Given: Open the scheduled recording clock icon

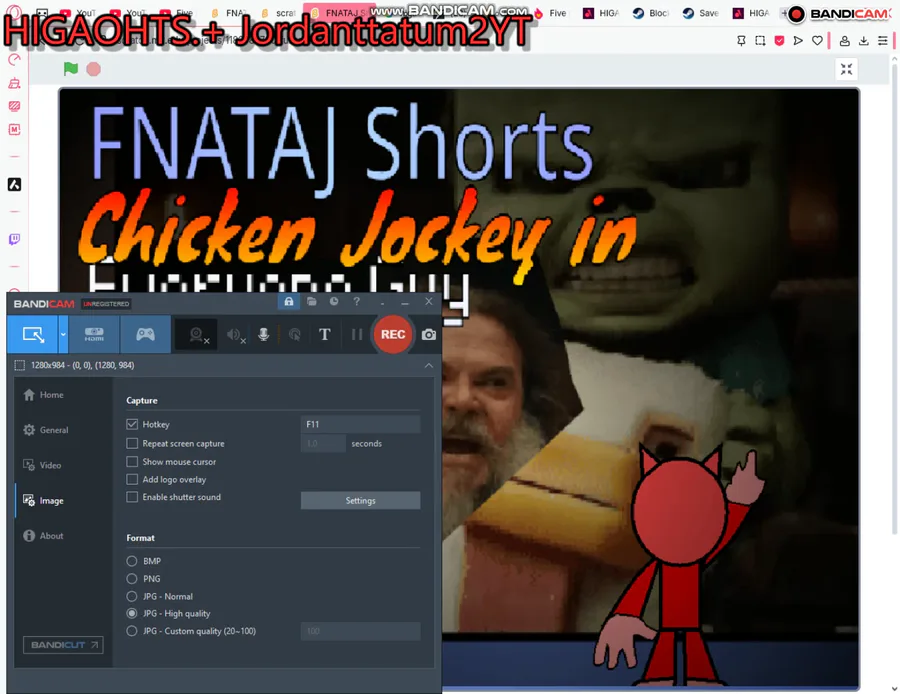Looking at the screenshot, I should [334, 301].
